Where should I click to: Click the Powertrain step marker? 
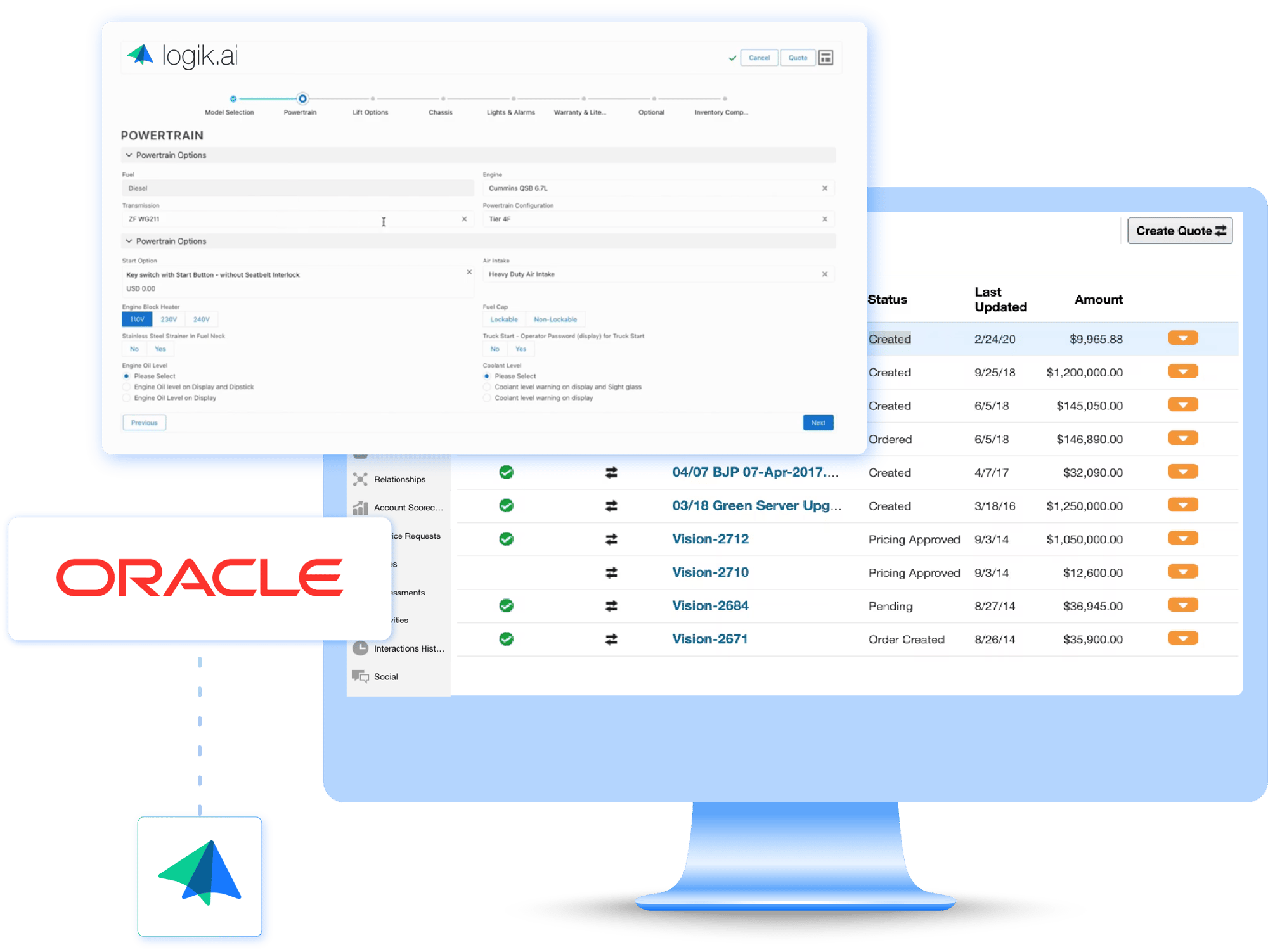point(302,99)
